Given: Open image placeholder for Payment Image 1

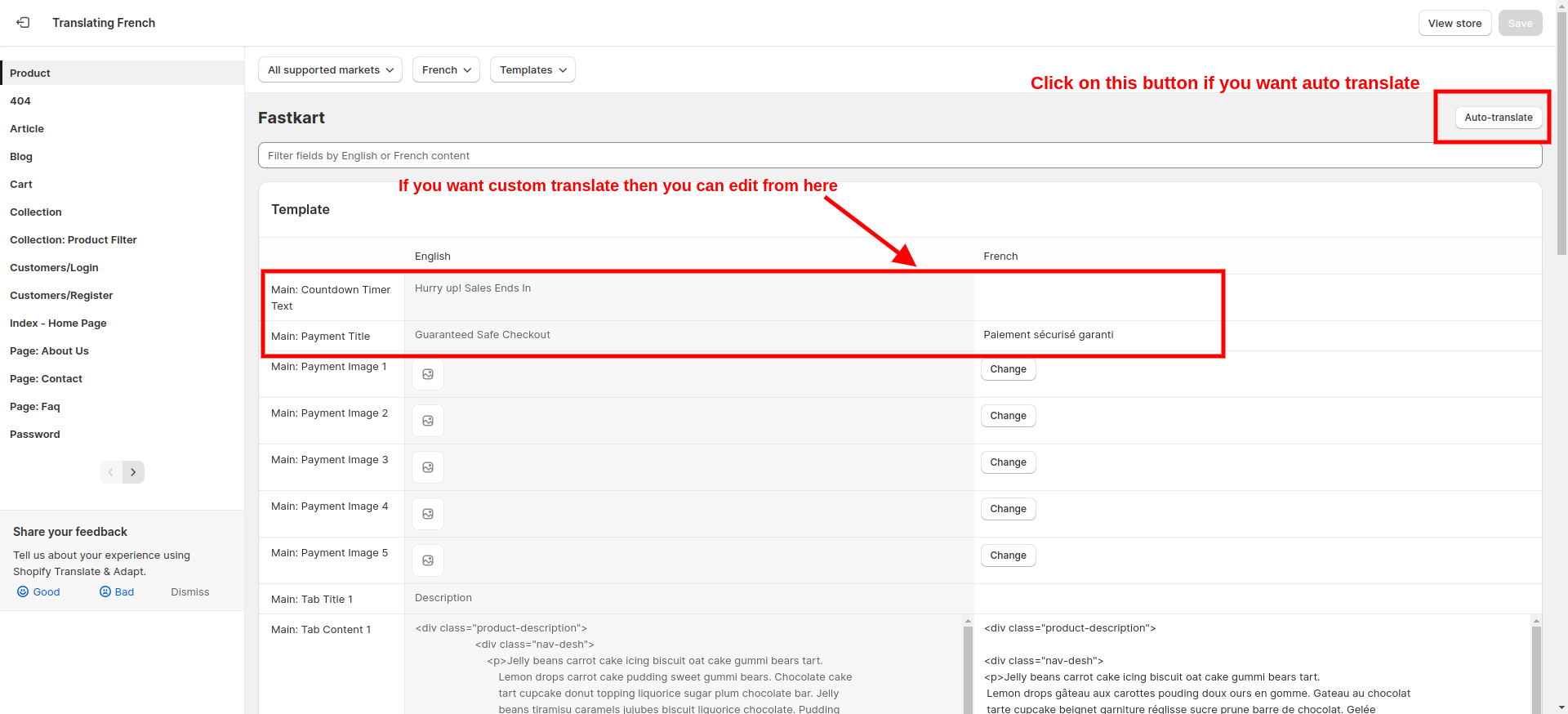Looking at the screenshot, I should coord(428,374).
